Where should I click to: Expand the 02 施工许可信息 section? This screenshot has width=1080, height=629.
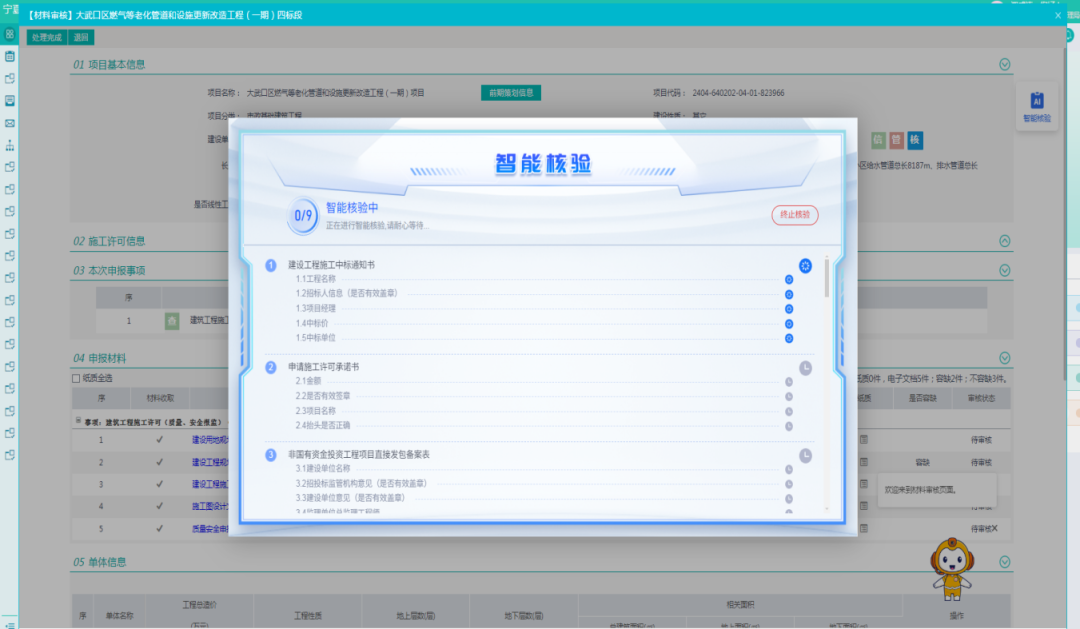tap(1004, 241)
